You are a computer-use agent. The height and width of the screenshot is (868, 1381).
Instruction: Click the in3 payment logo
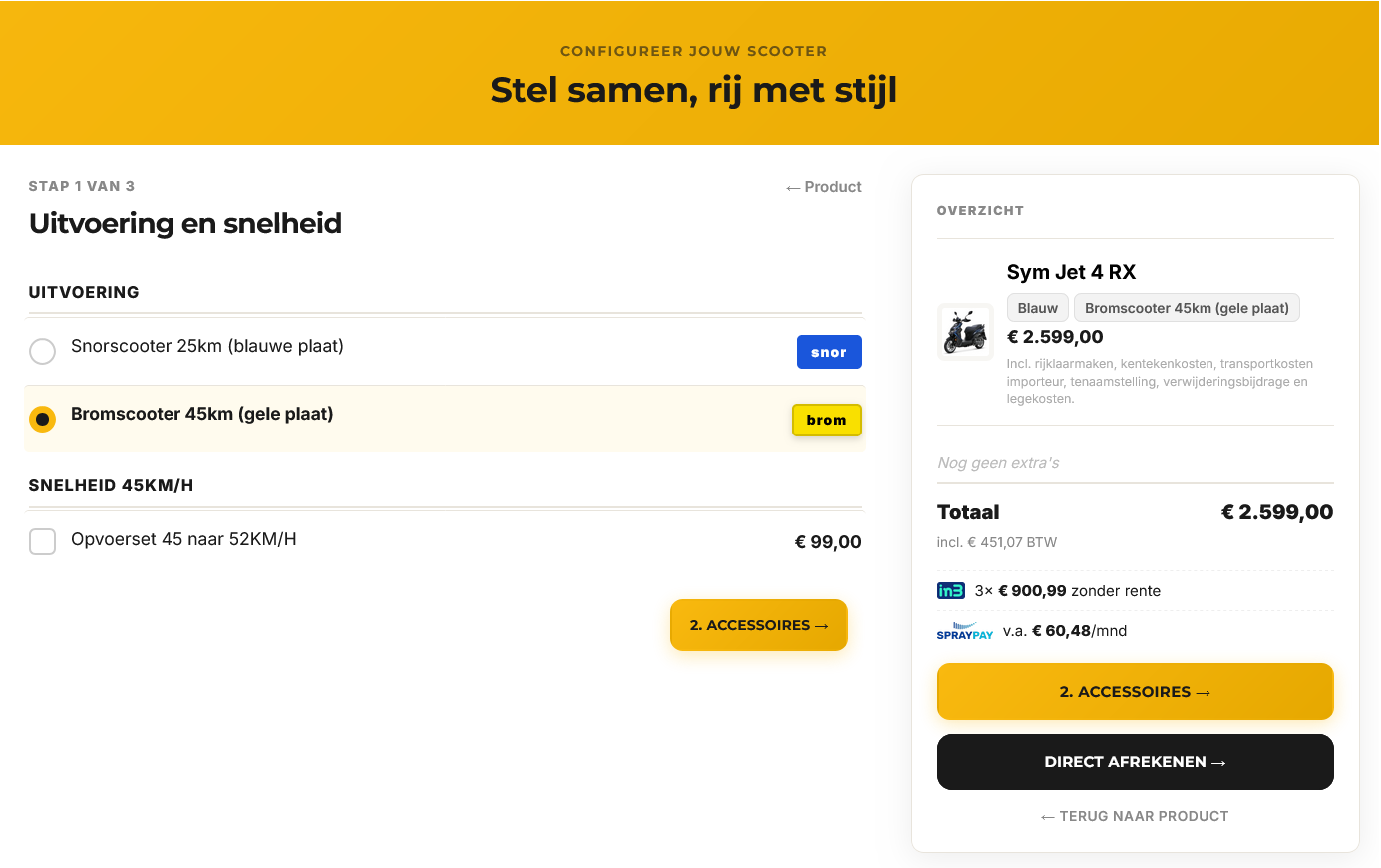point(948,590)
